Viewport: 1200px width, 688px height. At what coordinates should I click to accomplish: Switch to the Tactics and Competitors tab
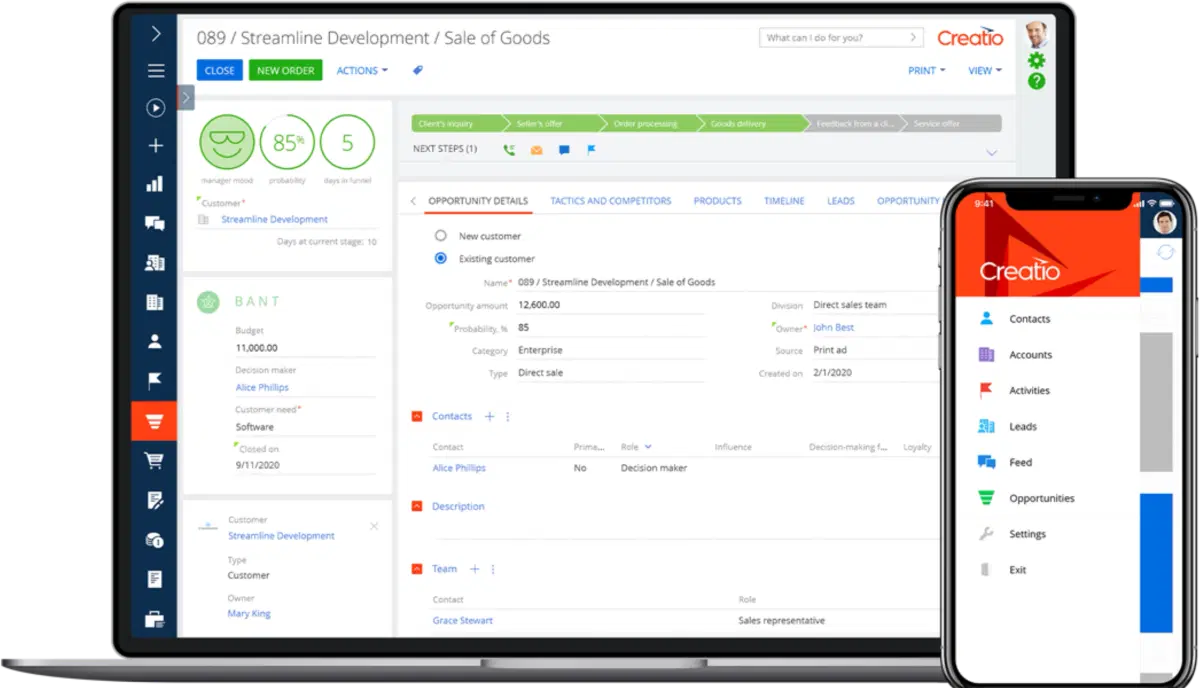pyautogui.click(x=610, y=201)
